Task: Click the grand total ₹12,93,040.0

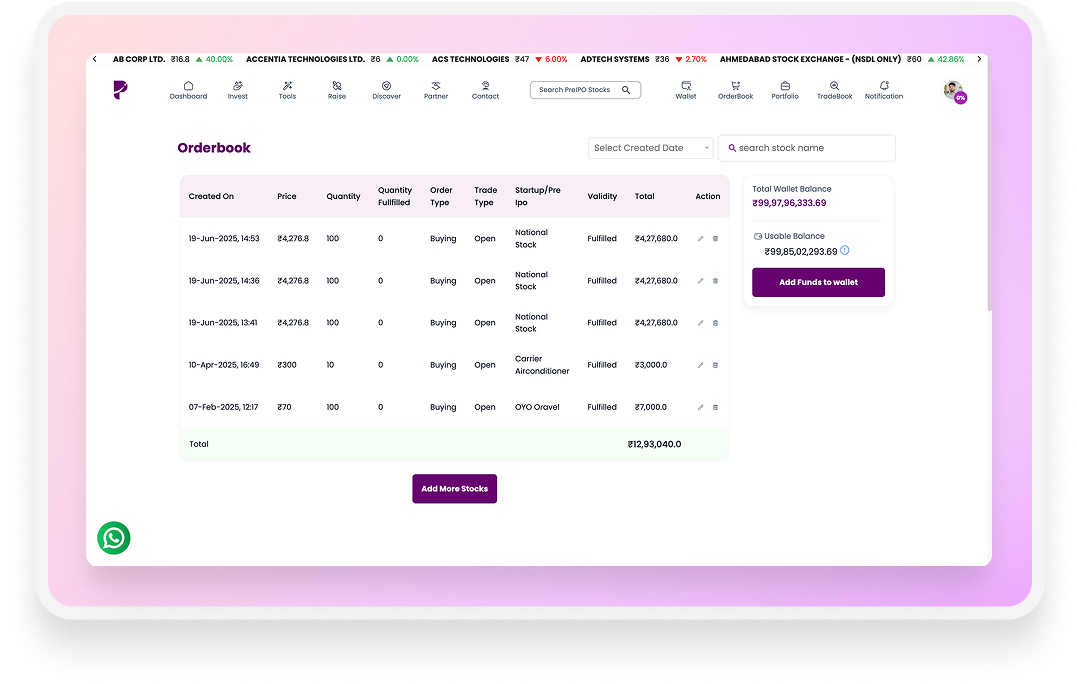Action: [x=655, y=444]
